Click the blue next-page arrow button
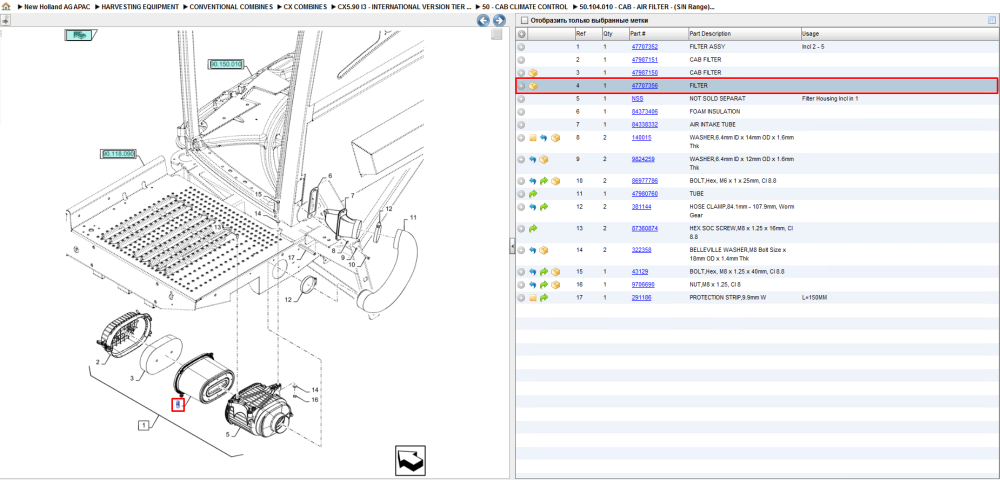Screen dimensions: 1000x480 499,21
